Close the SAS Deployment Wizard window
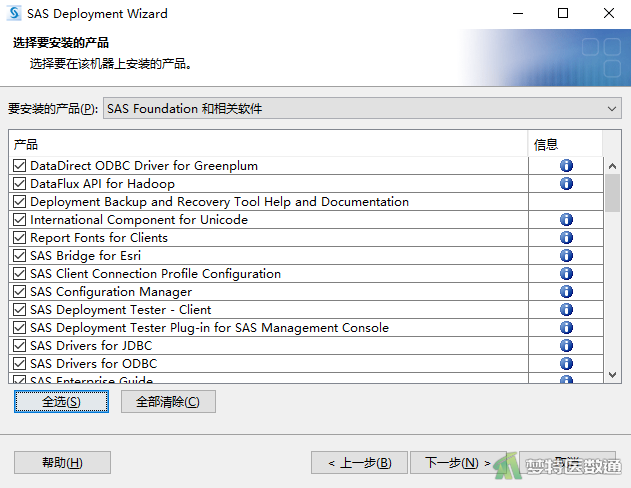 click(x=609, y=13)
